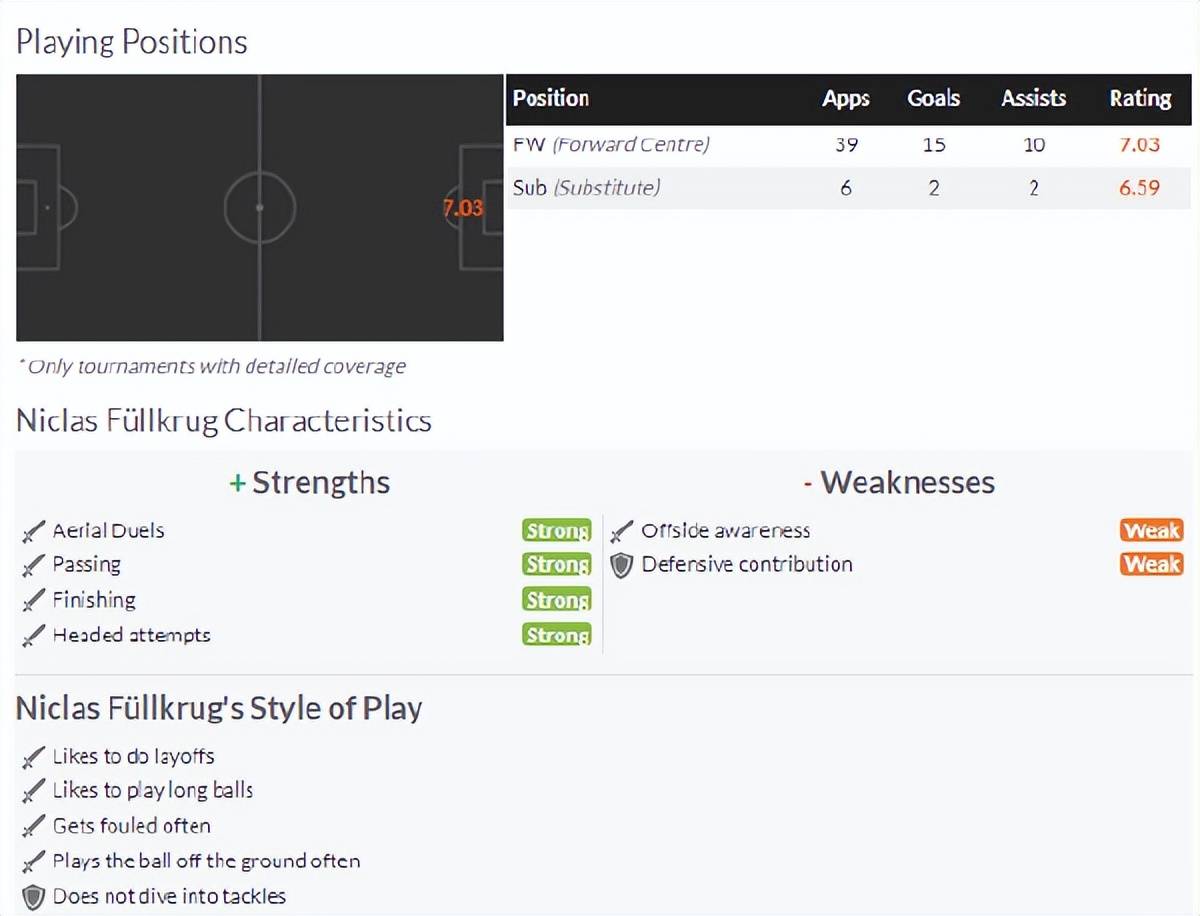
Task: Click shield icon beside Defensive contribution
Action: [622, 565]
